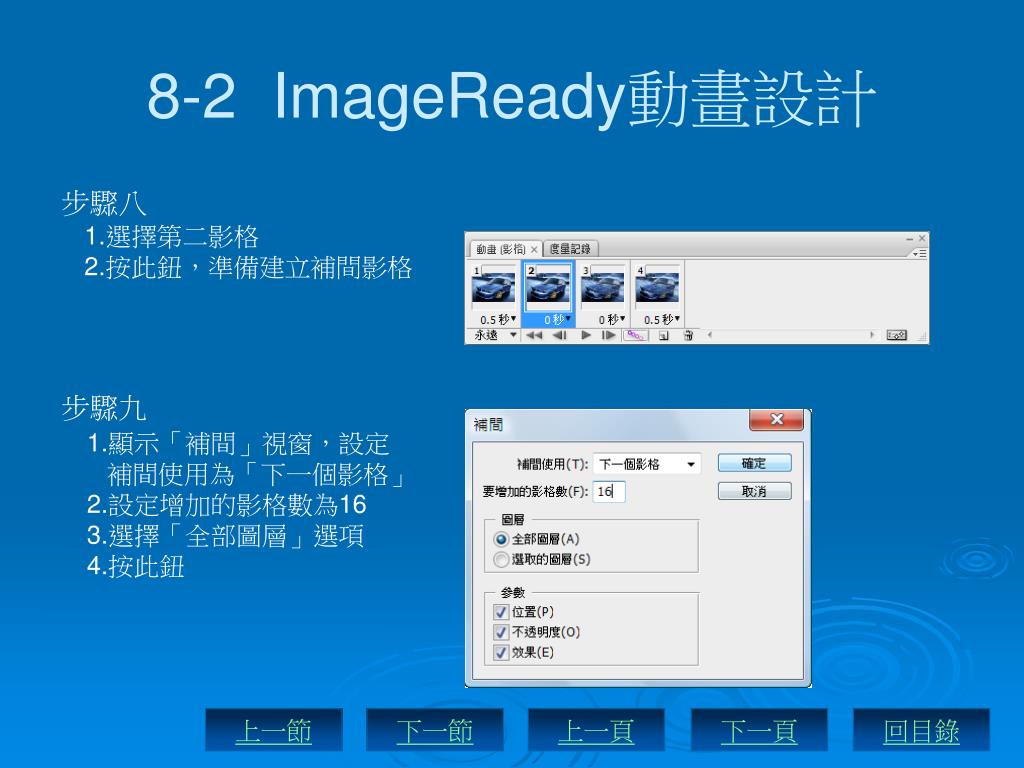This screenshot has width=1024, height=768.
Task: Click the convert to timeline icon
Action: (x=897, y=335)
